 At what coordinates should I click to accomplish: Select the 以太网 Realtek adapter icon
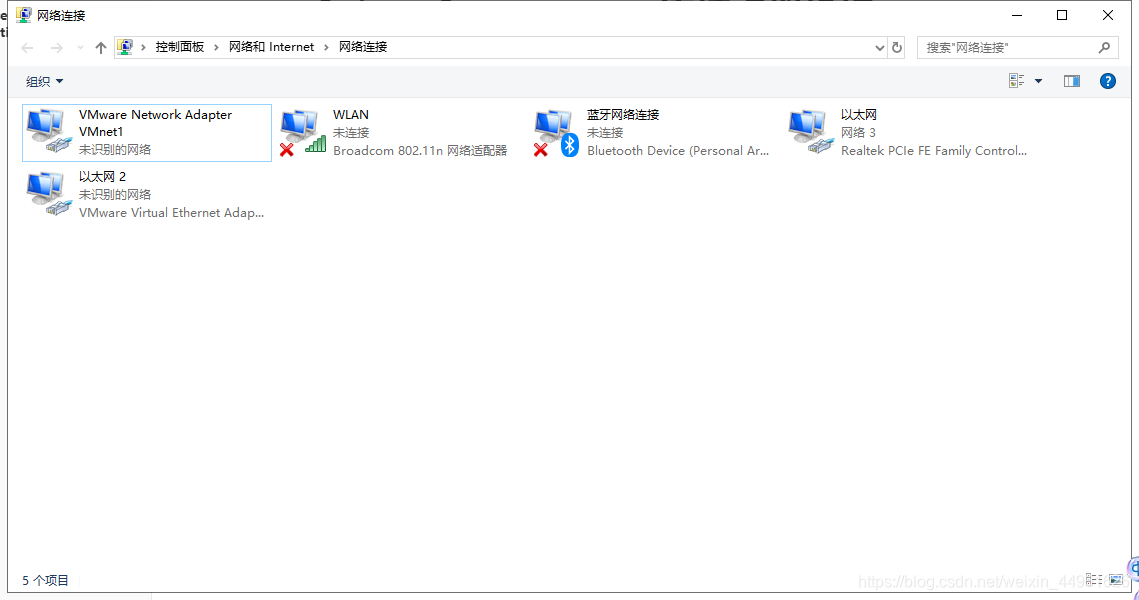coord(811,131)
